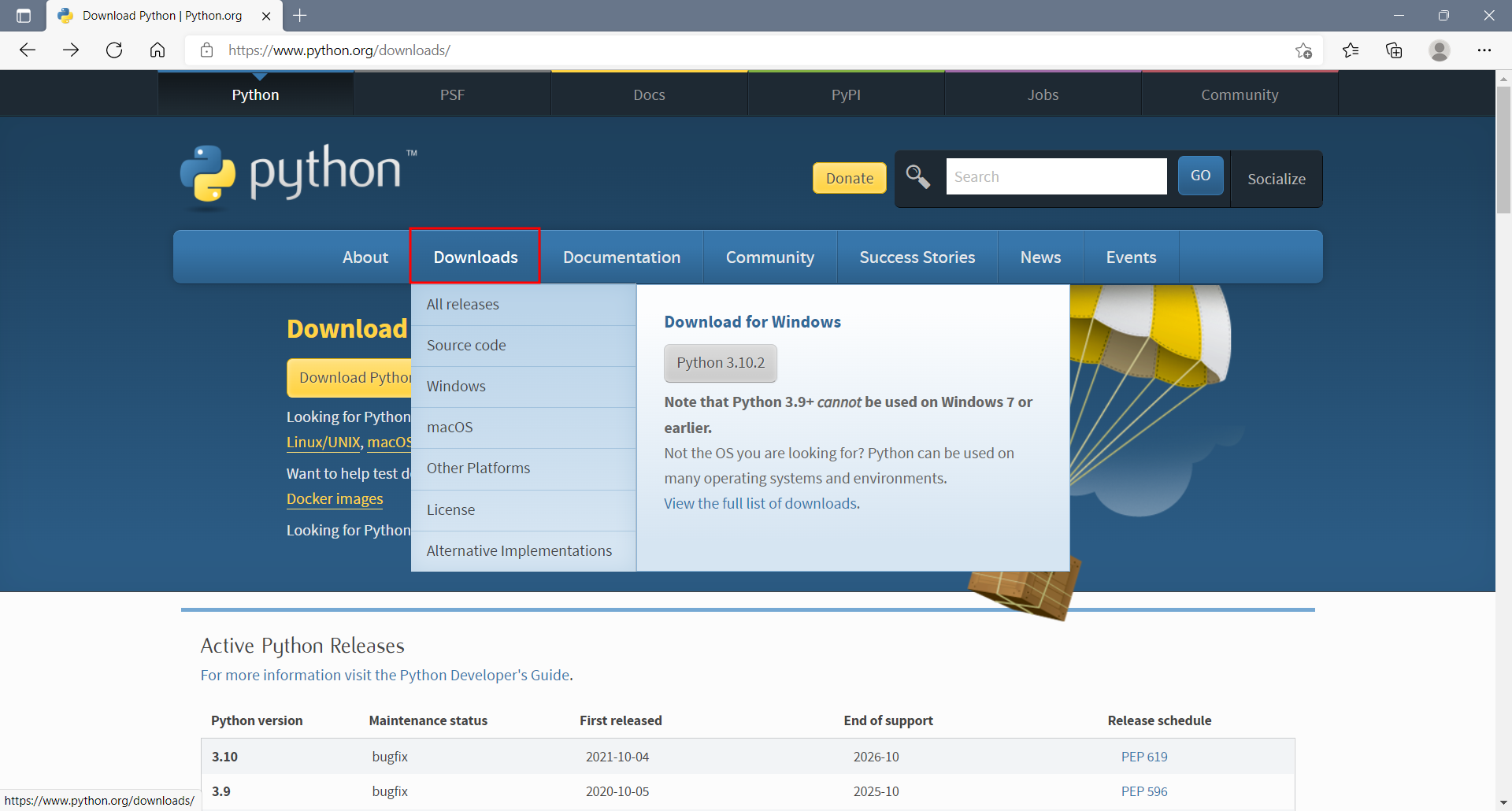Screen dimensions: 1512x811
Task: Click the vertical scrollbar thumb
Action: pyautogui.click(x=1503, y=150)
